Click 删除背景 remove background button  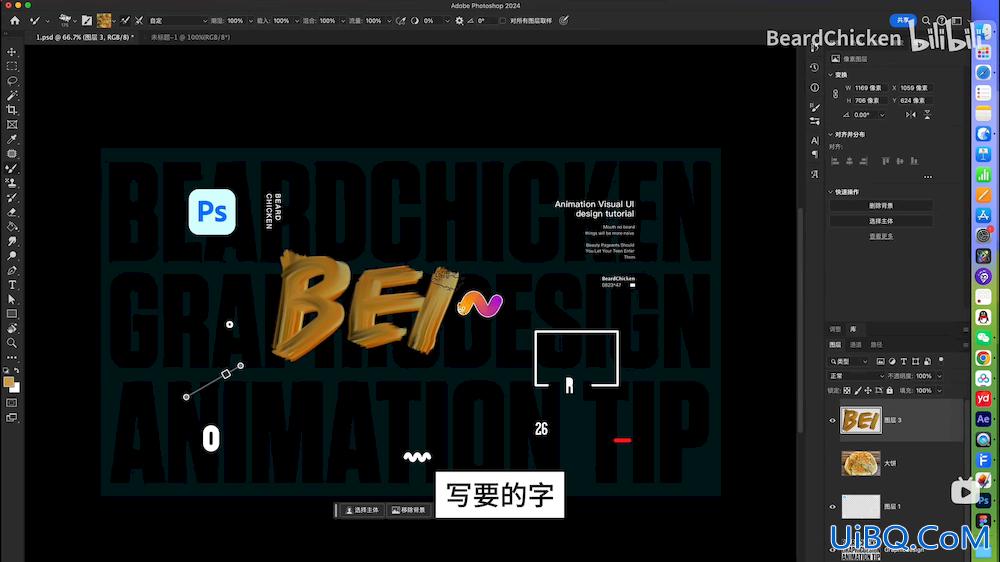pos(881,206)
